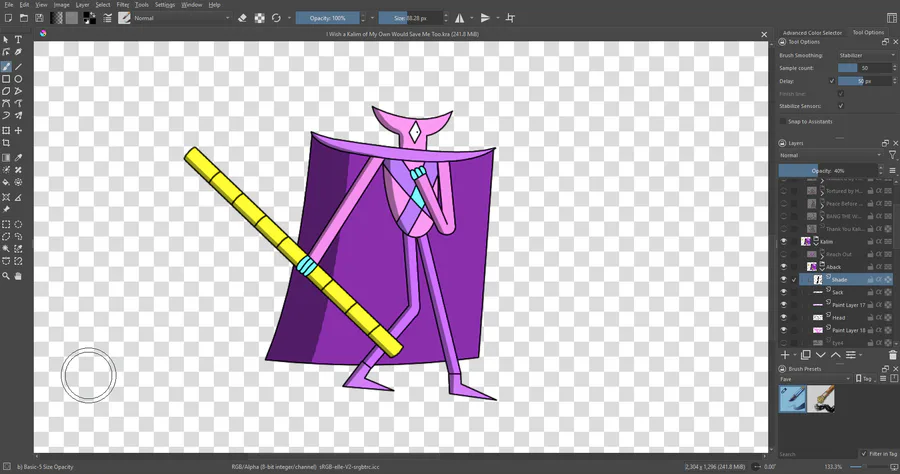Select the Text tool
This screenshot has height=474, width=900.
pos(18,40)
